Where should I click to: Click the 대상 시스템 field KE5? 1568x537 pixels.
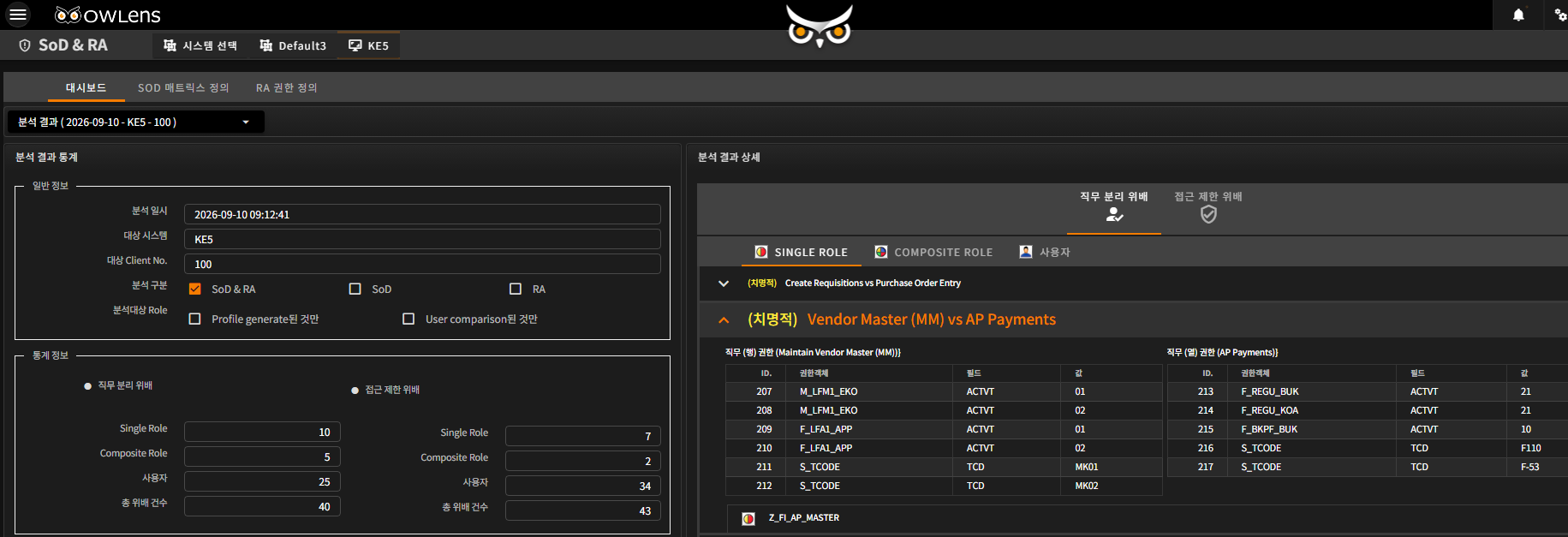pyautogui.click(x=422, y=239)
